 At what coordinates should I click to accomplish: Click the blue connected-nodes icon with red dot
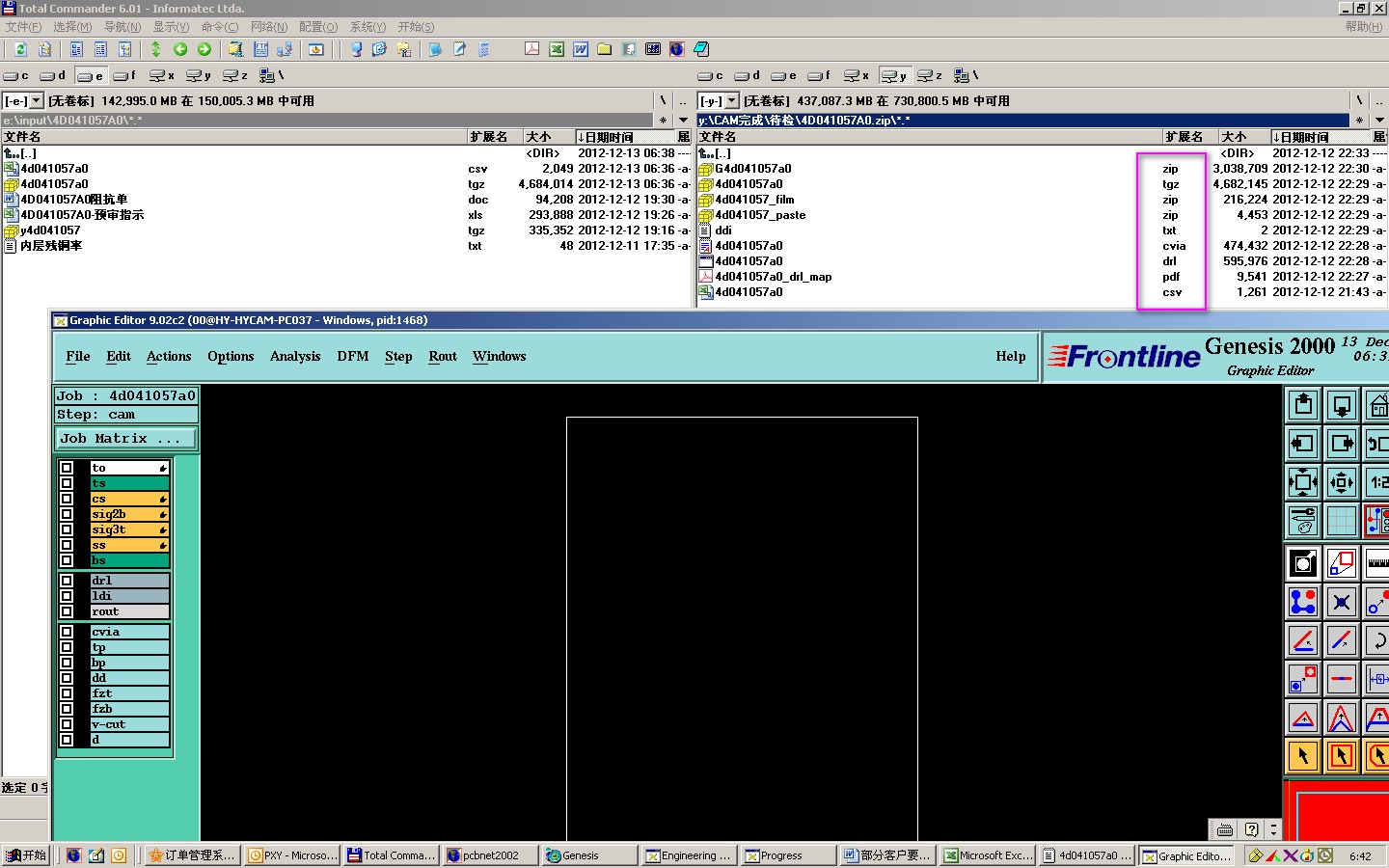(x=1303, y=602)
